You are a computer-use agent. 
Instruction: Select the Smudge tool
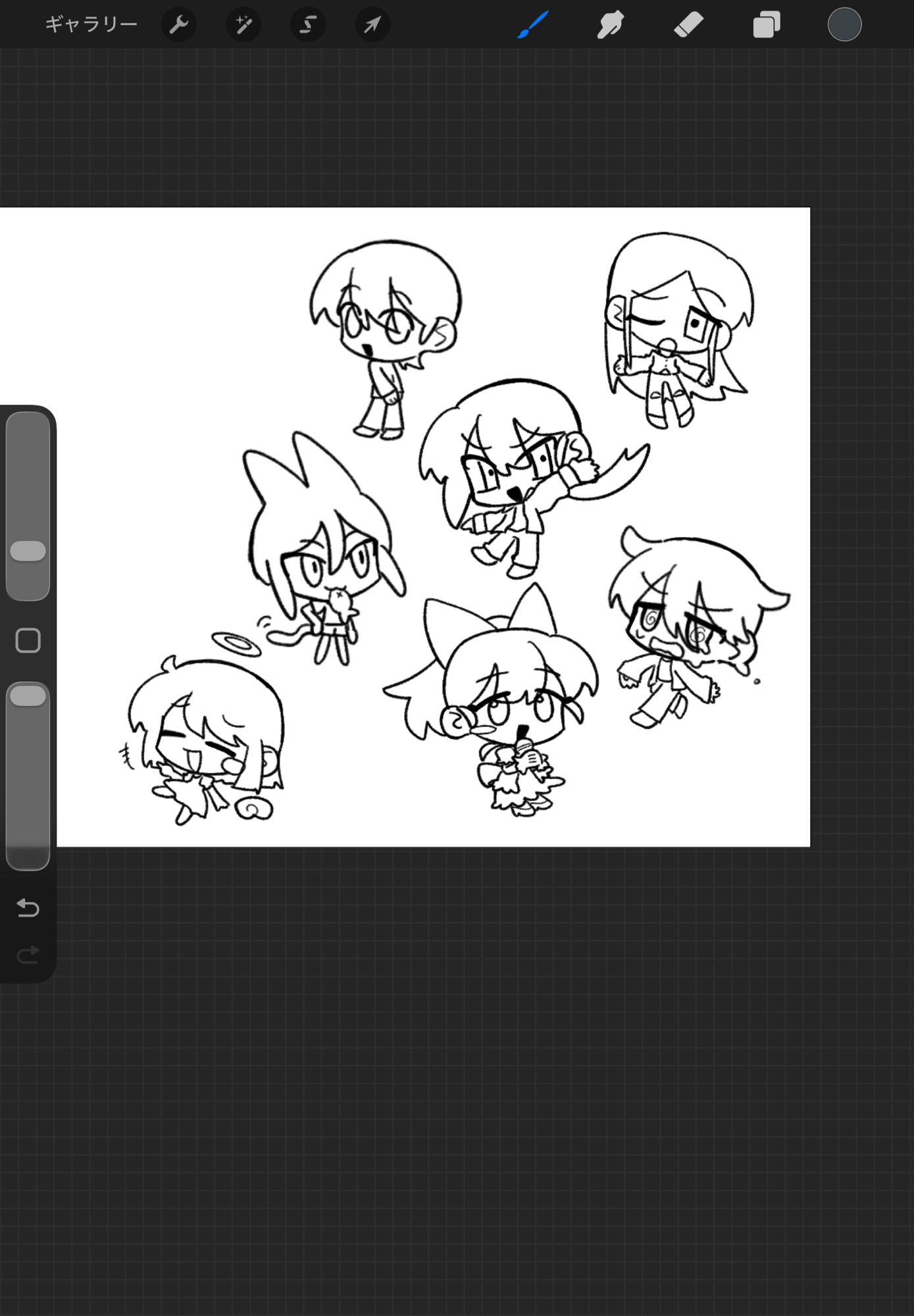[x=611, y=25]
